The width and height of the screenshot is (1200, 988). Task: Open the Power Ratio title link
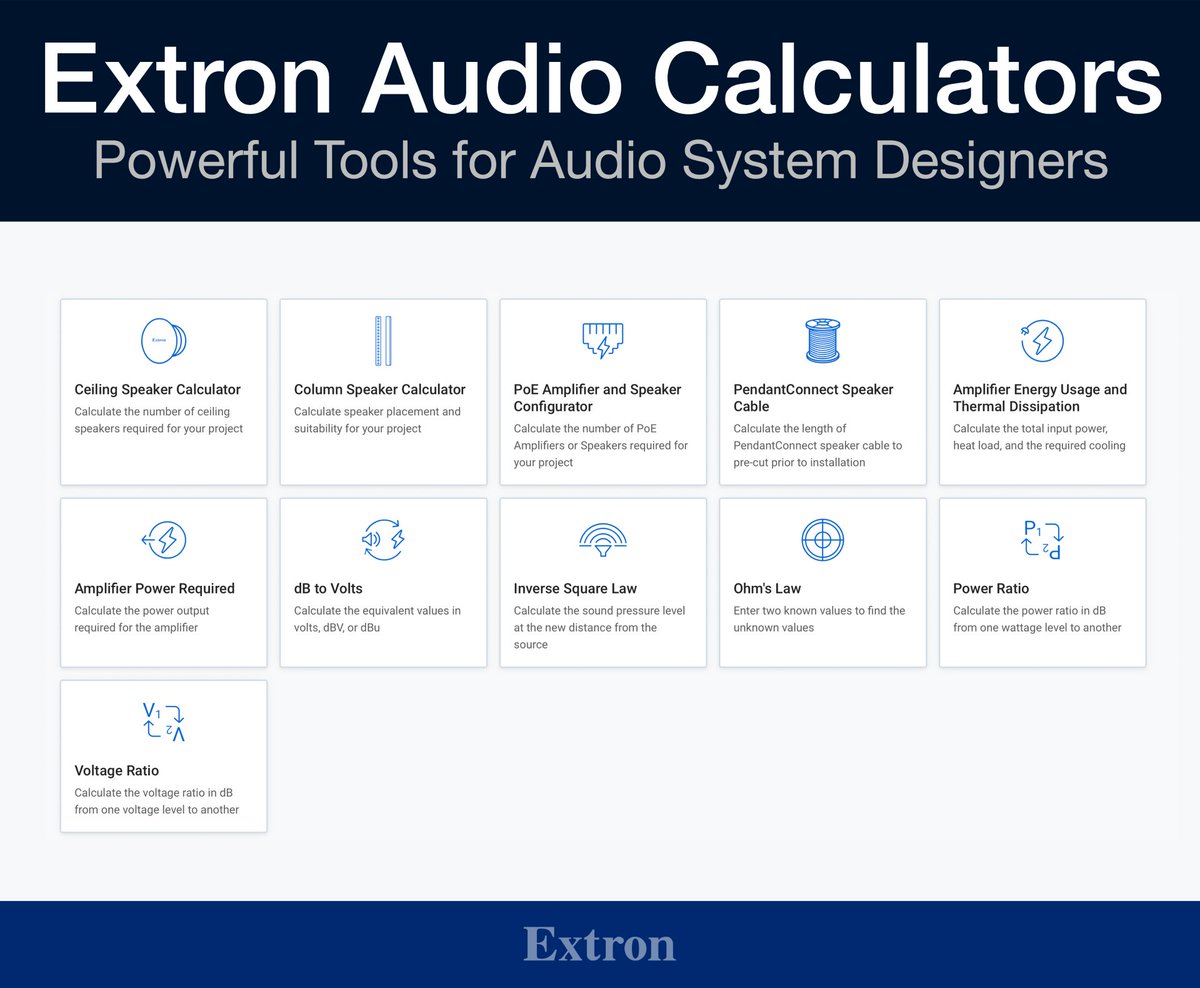tap(991, 589)
